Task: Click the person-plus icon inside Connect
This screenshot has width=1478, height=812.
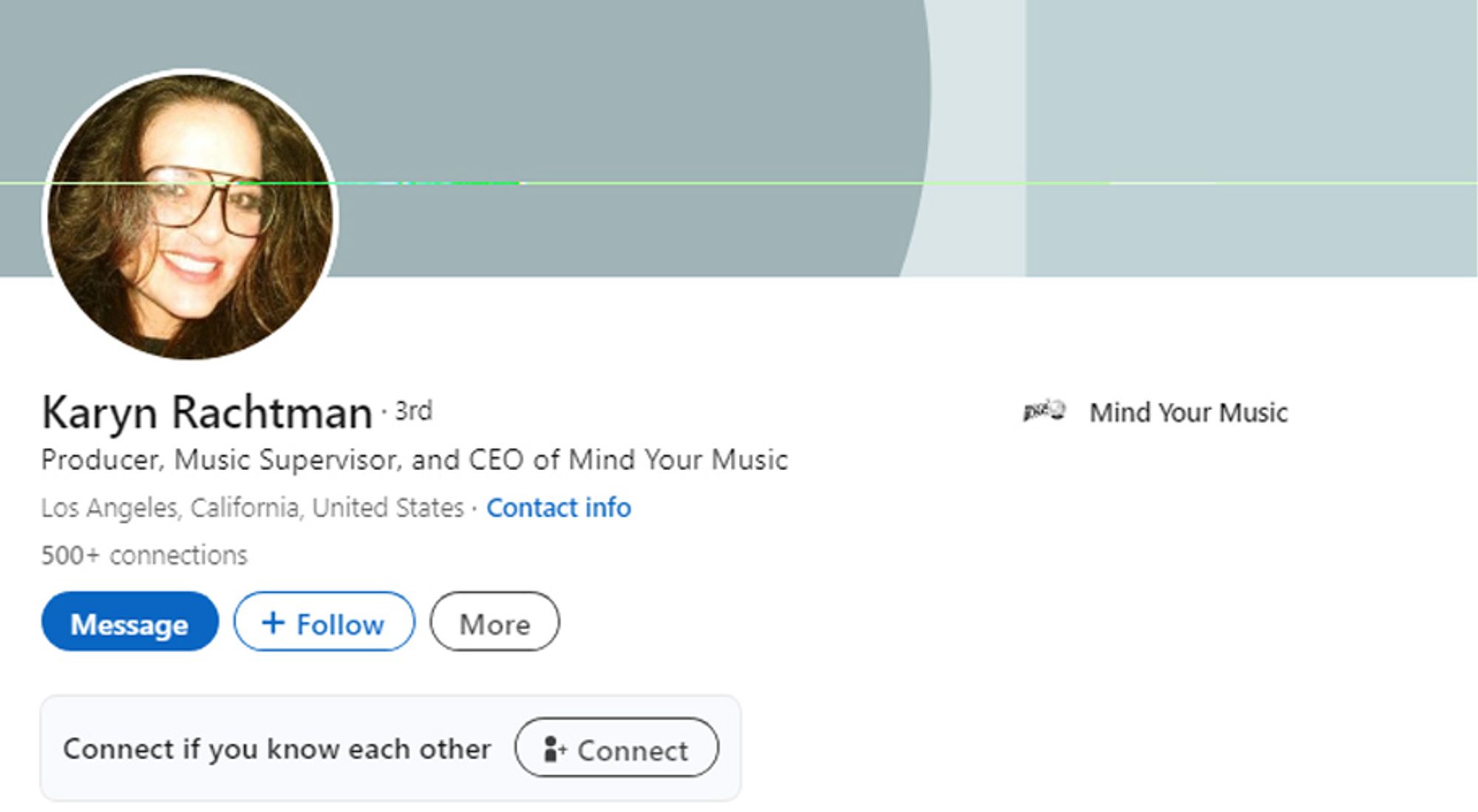Action: (x=554, y=748)
